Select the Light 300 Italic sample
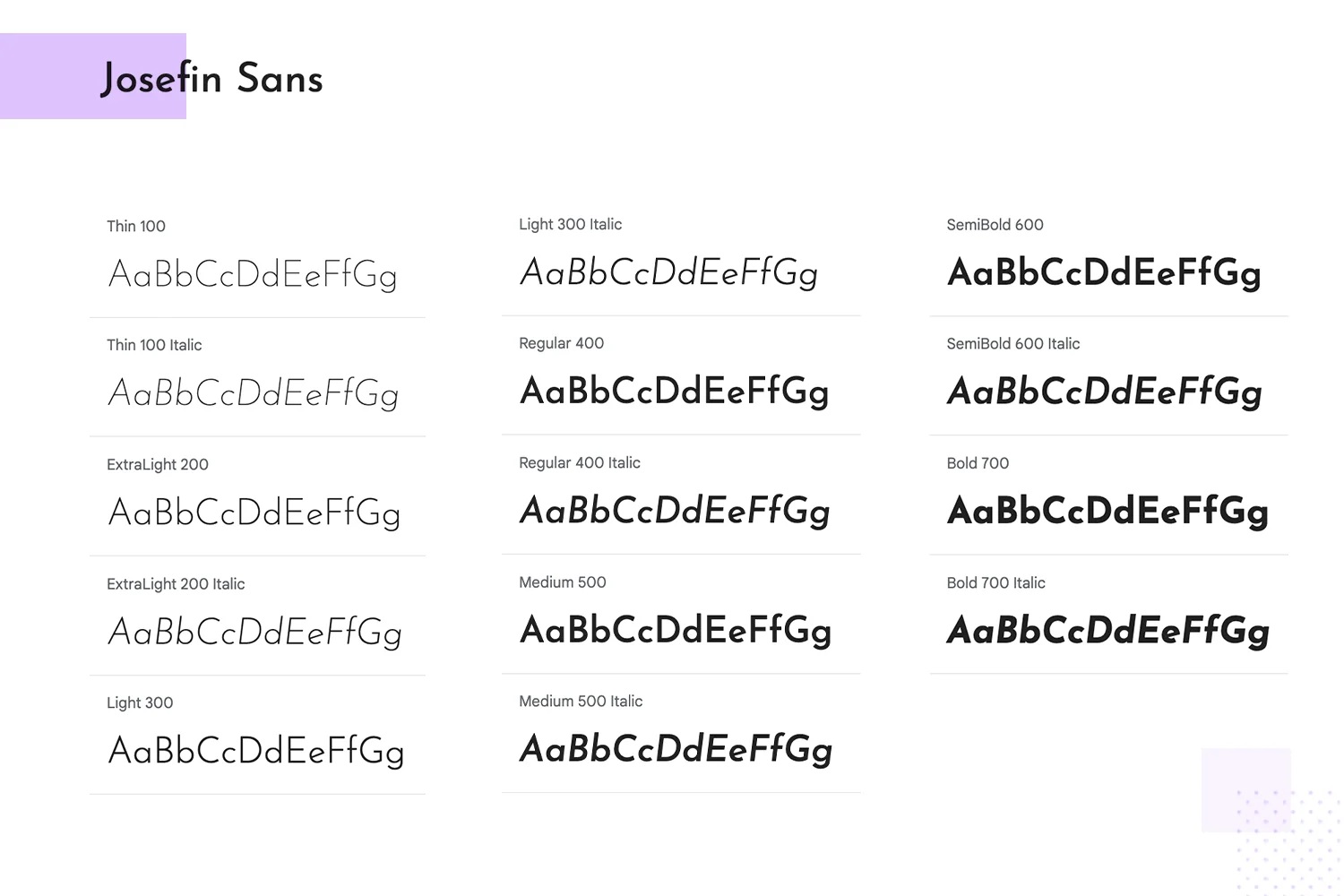 coord(669,273)
